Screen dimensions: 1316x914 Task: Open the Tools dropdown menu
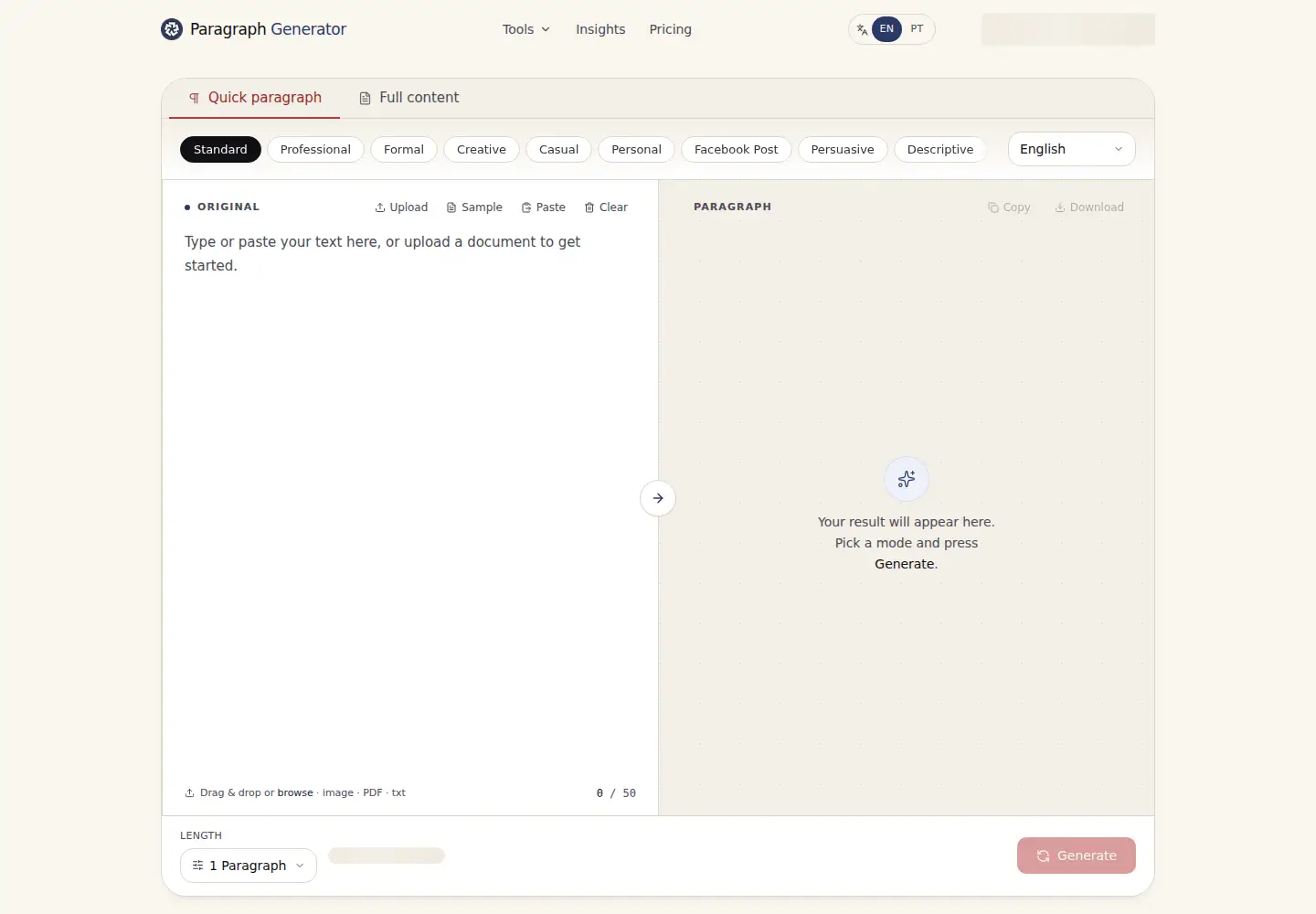tap(526, 29)
